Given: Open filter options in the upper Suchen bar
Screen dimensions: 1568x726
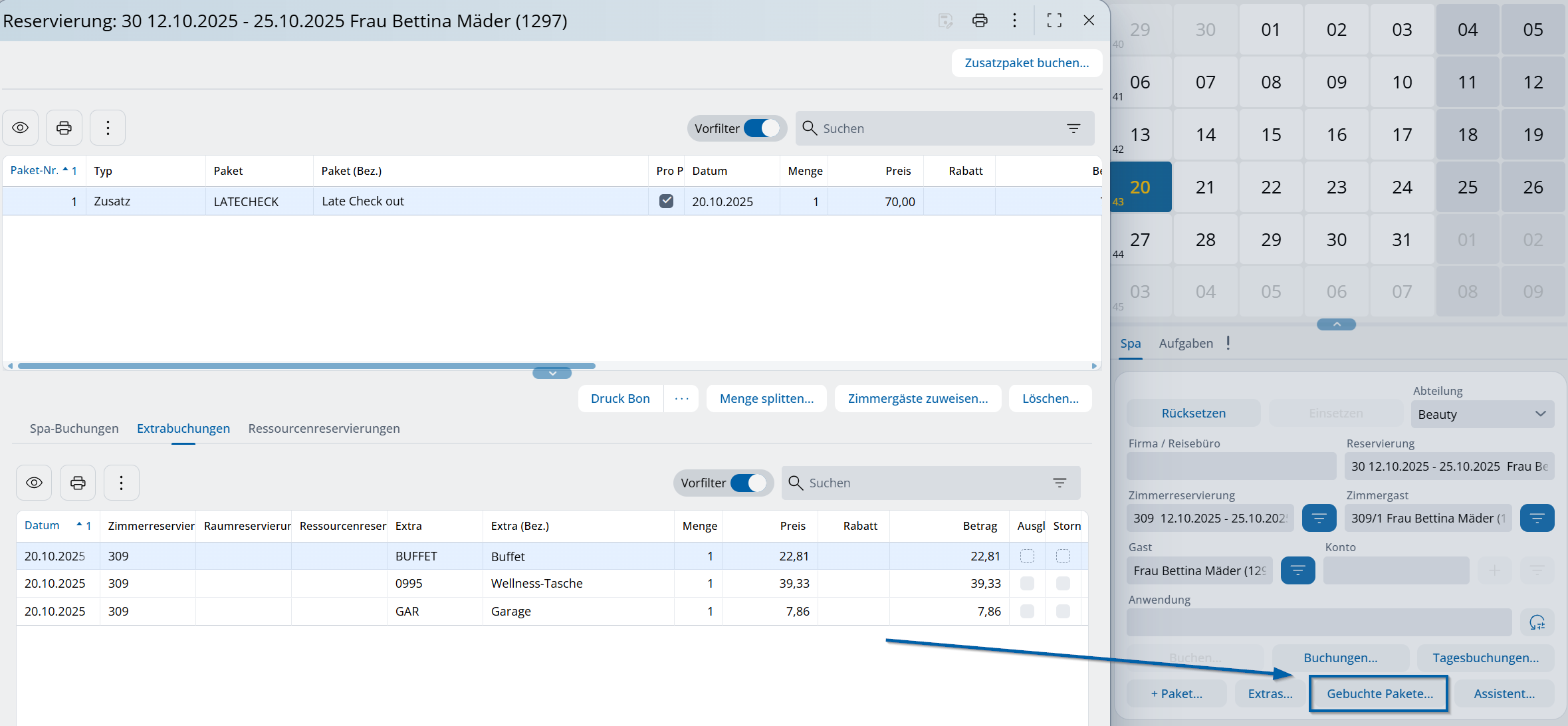Looking at the screenshot, I should 1073,128.
